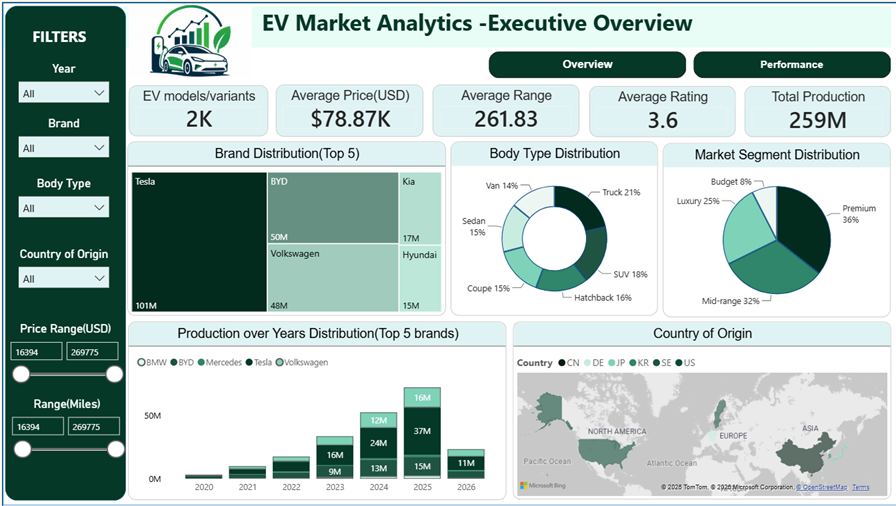Click the KR country legend item

point(639,363)
